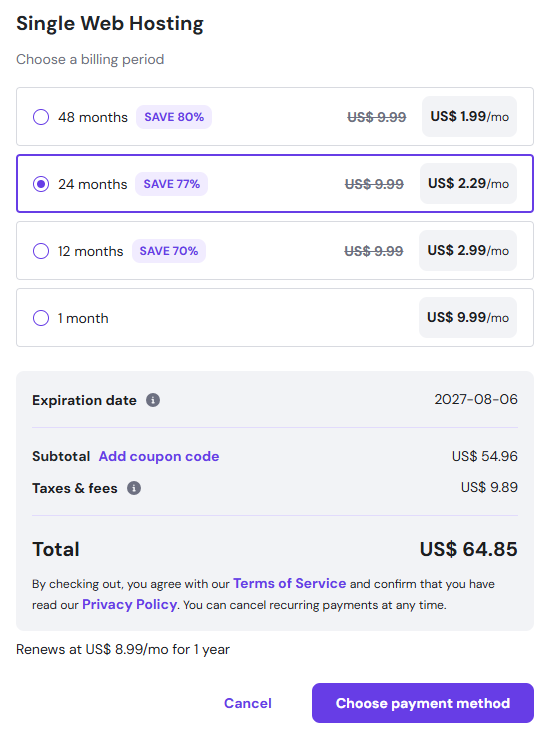Screen dimensions: 556x734
Task: Click Choose payment method button
Action: click(423, 703)
